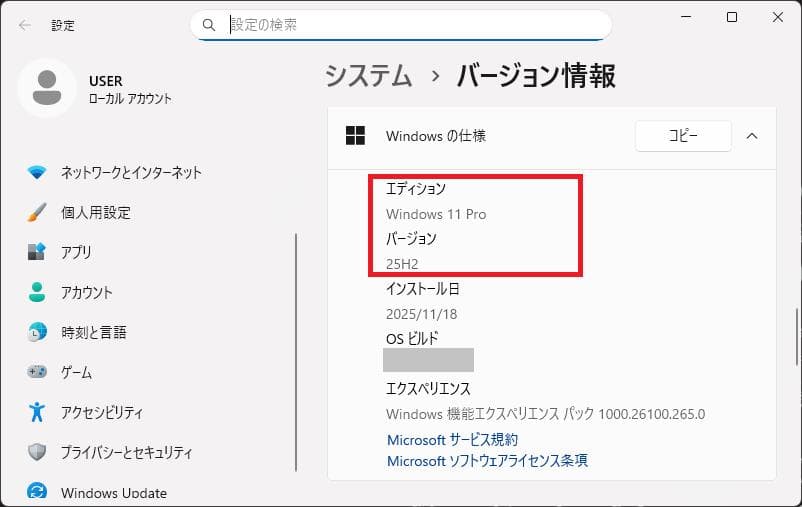Click the network Wi-Fi icon
Viewport: 802px width, 507px height.
point(37,172)
